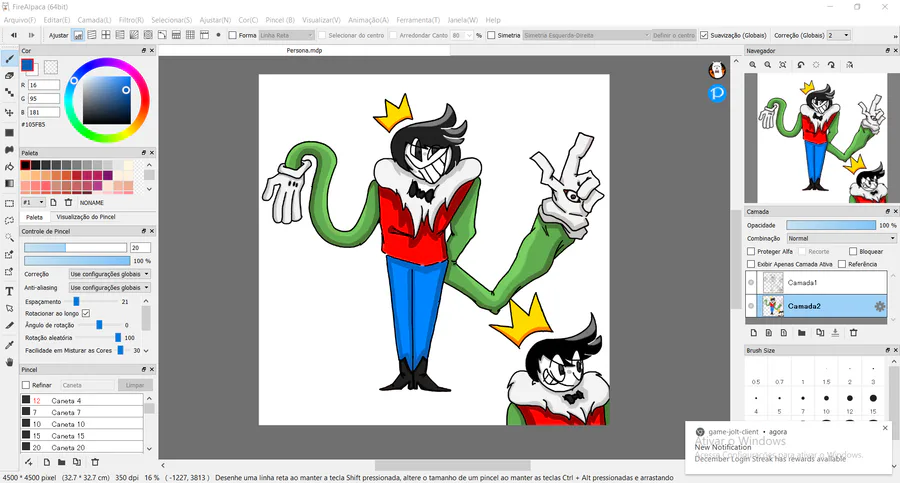Delete the palette with trash icon

click(x=68, y=202)
